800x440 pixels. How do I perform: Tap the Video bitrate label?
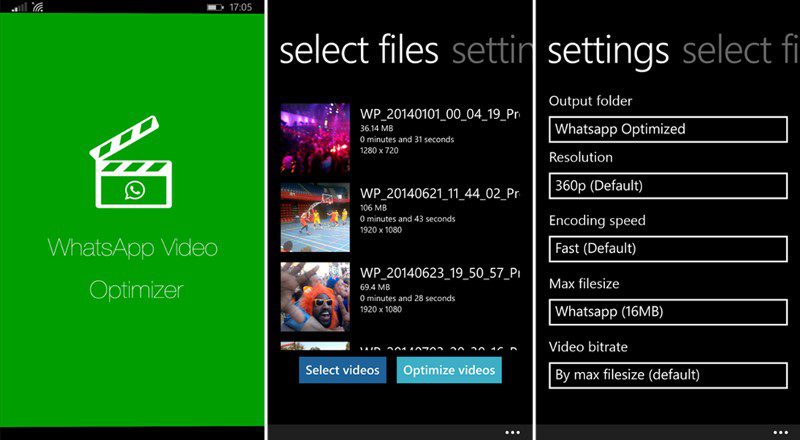(588, 347)
